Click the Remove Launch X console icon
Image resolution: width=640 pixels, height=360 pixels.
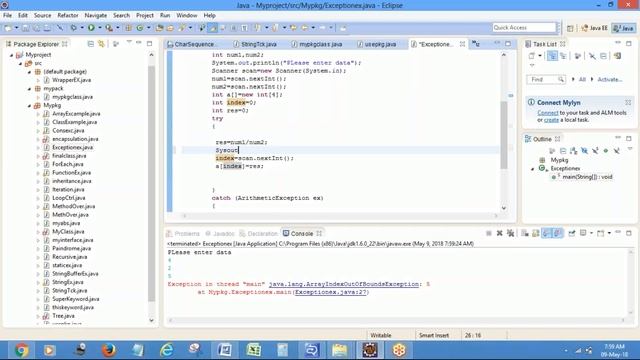[500, 233]
